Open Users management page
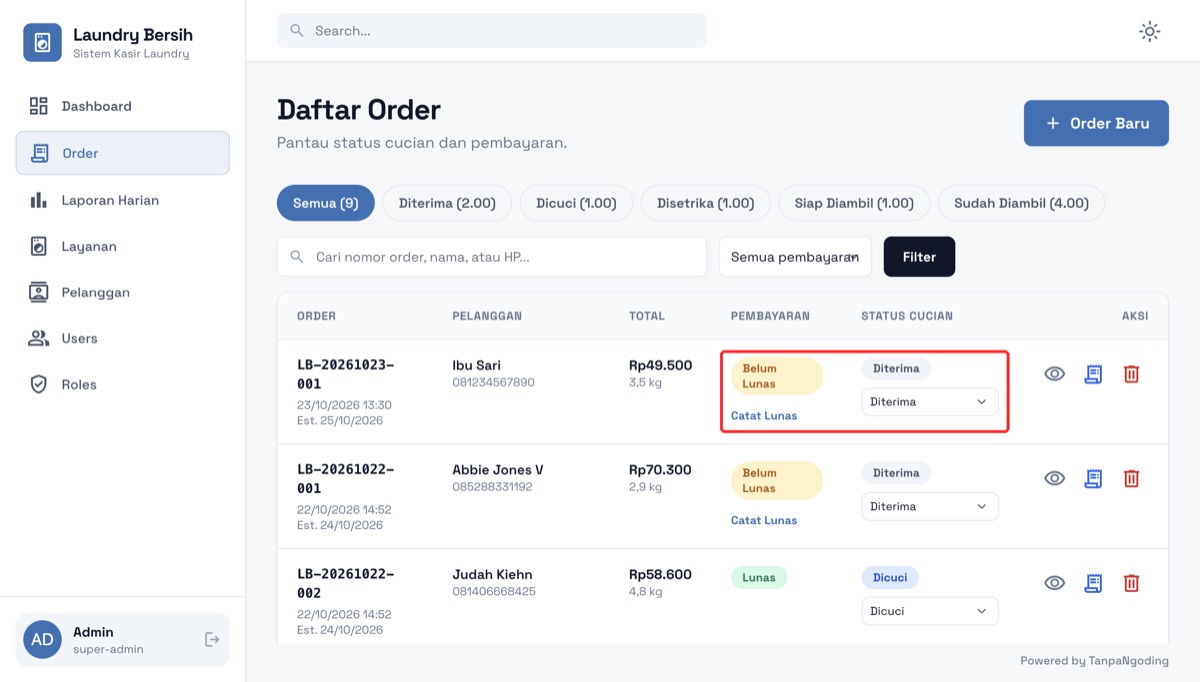The image size is (1200, 682). [122, 338]
